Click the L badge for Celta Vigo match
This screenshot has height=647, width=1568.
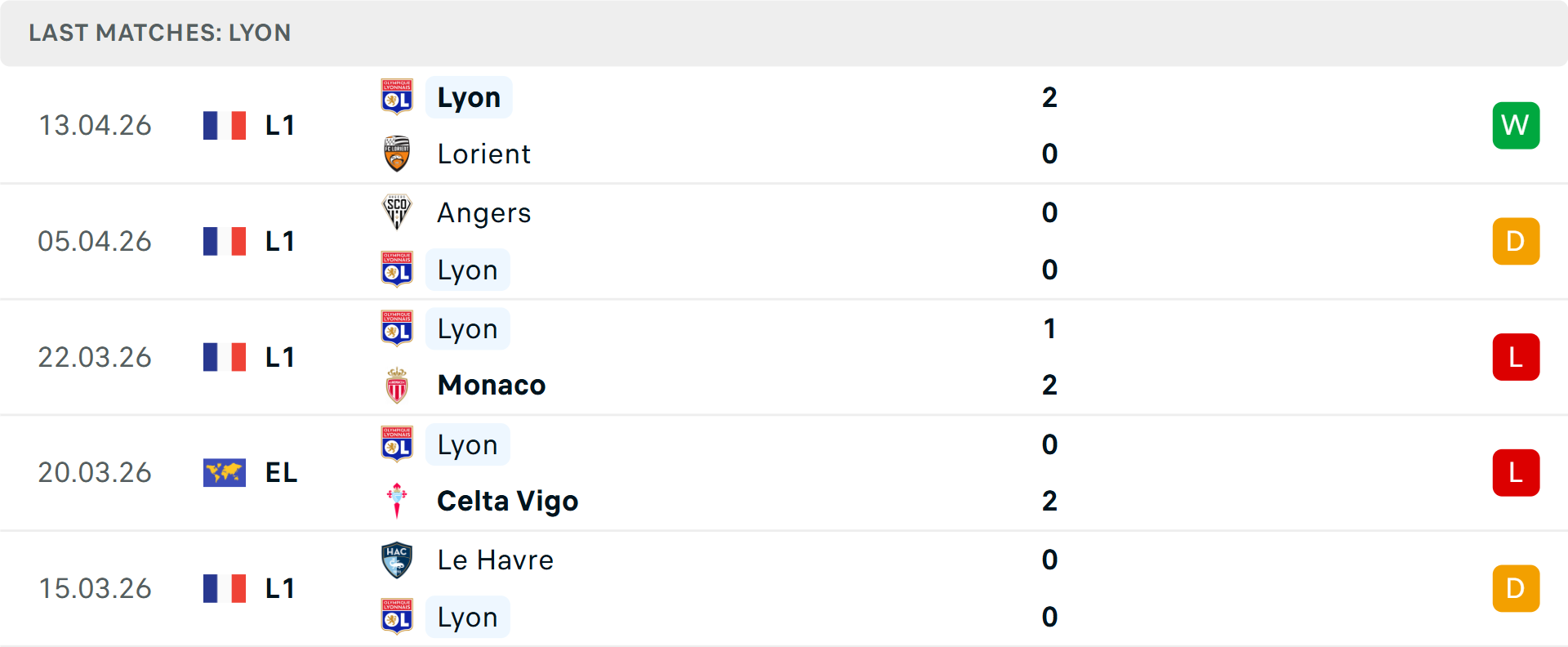pyautogui.click(x=1516, y=472)
